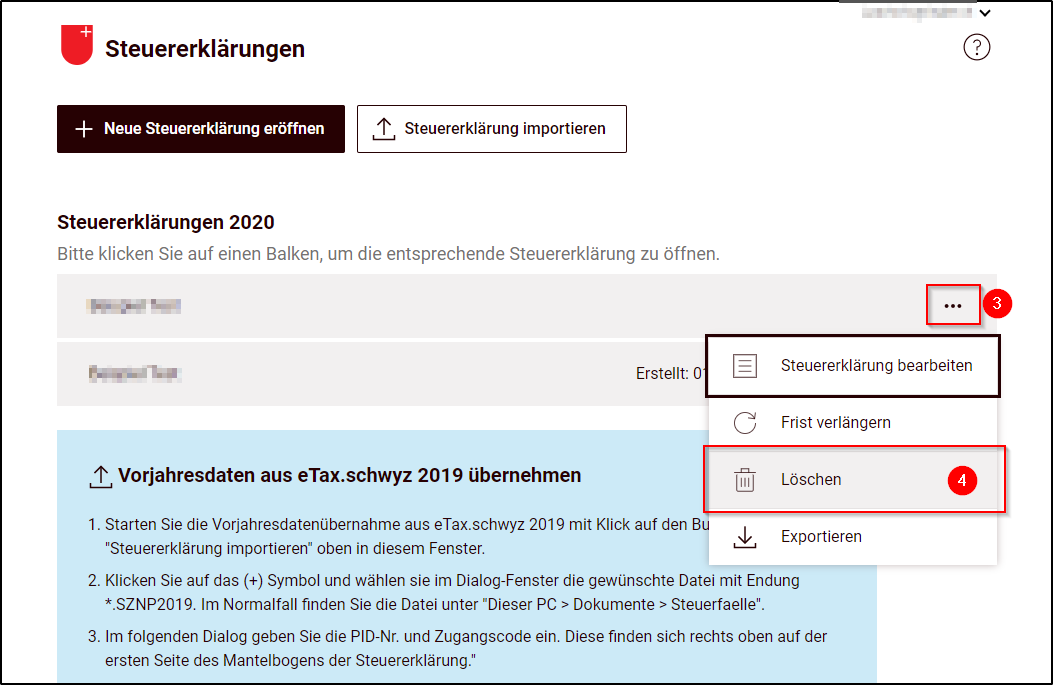1053x685 pixels.
Task: Click the blurred user name at top right
Action: 917,13
